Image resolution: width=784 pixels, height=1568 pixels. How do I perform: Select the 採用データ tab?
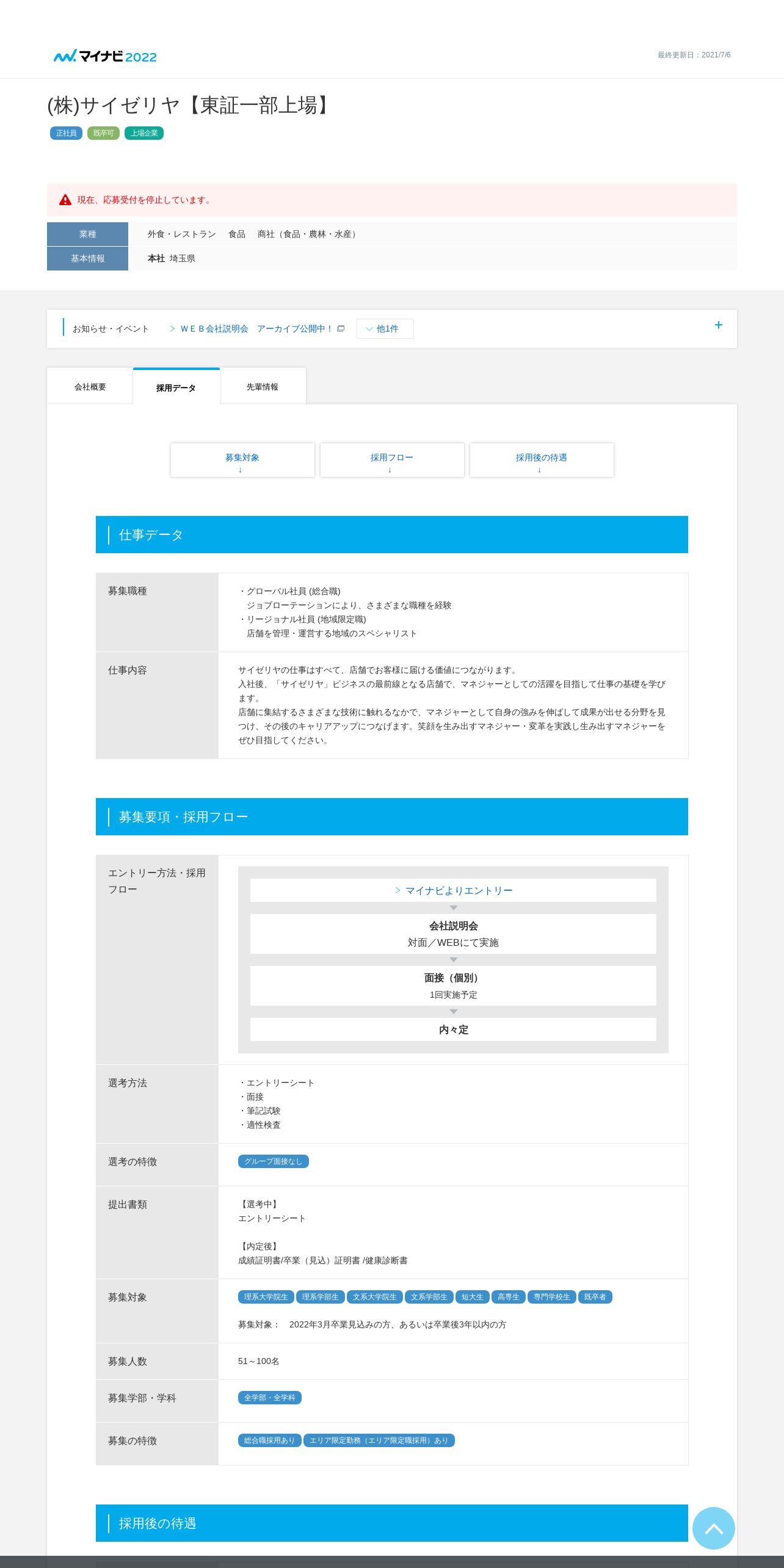(x=176, y=387)
